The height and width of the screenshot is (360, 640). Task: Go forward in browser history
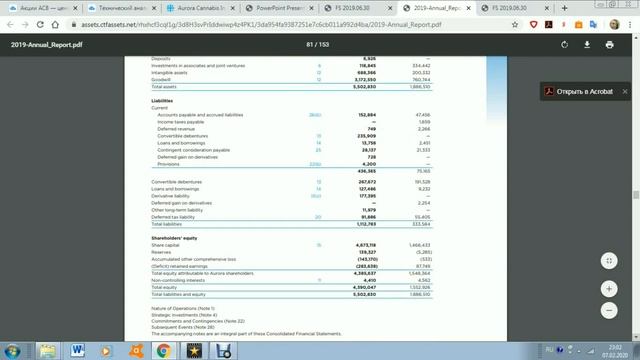tap(25, 24)
